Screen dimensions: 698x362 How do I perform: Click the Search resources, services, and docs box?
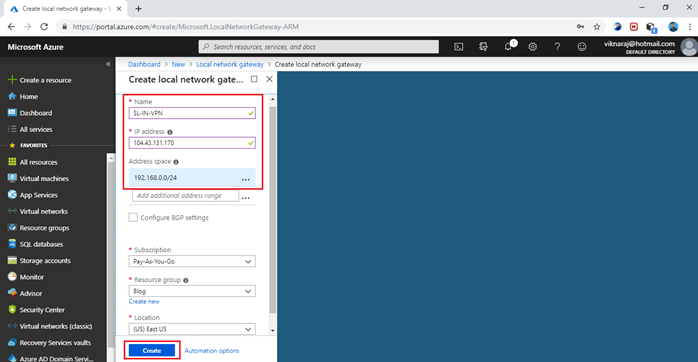pos(318,47)
